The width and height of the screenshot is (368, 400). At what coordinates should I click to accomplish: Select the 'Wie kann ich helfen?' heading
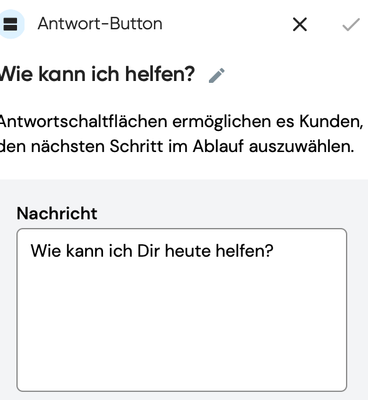pyautogui.click(x=97, y=74)
